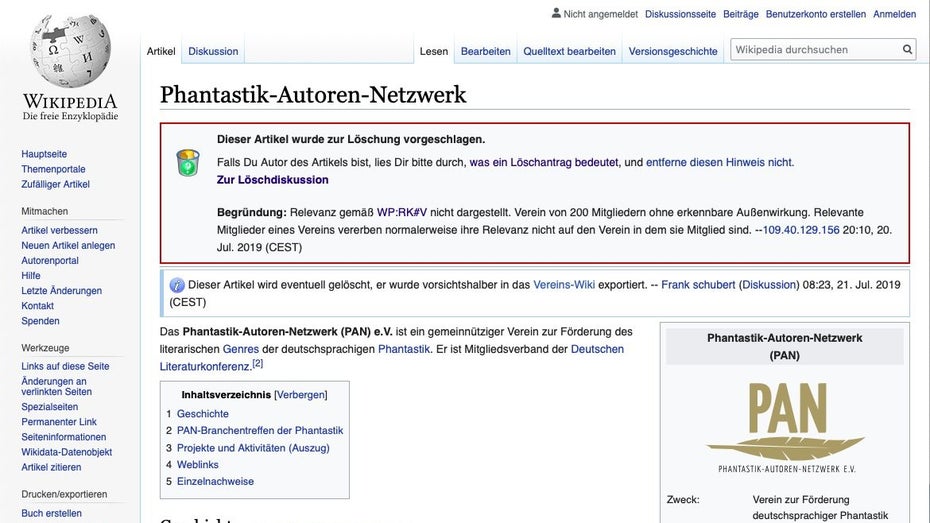
Task: Collapse table of contents via Verbergen
Action: coord(301,395)
